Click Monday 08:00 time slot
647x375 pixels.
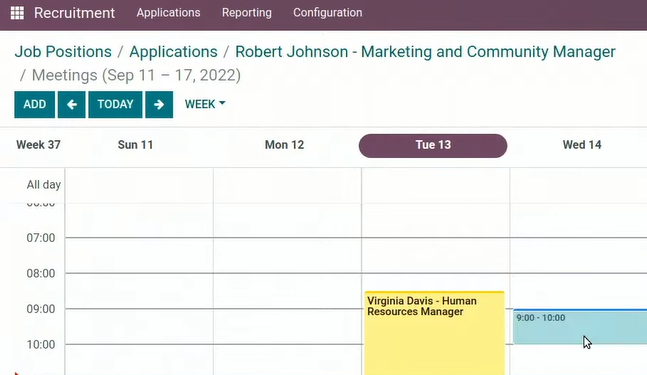288,291
